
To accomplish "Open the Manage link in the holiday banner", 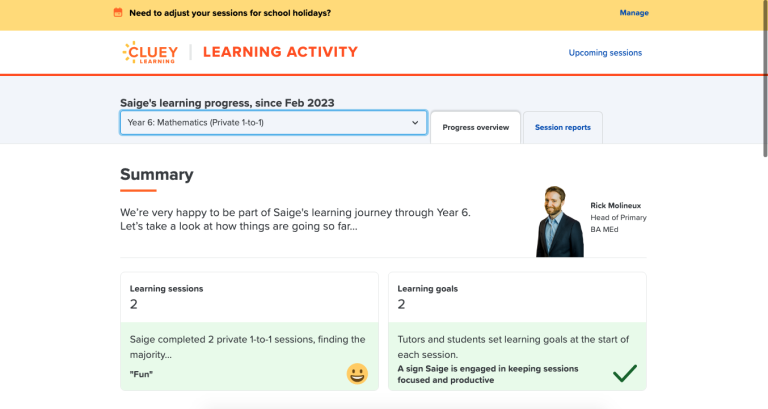I will (x=634, y=13).
